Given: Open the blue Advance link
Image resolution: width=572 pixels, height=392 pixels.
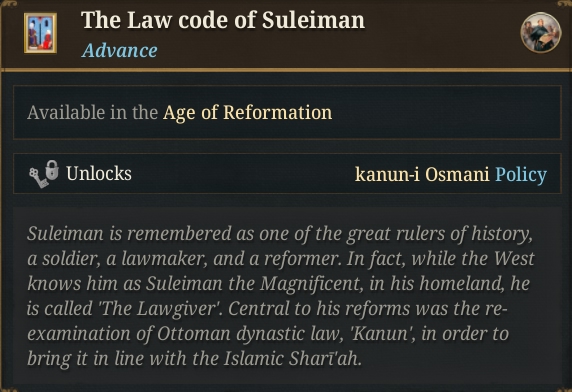Looking at the screenshot, I should [x=120, y=50].
